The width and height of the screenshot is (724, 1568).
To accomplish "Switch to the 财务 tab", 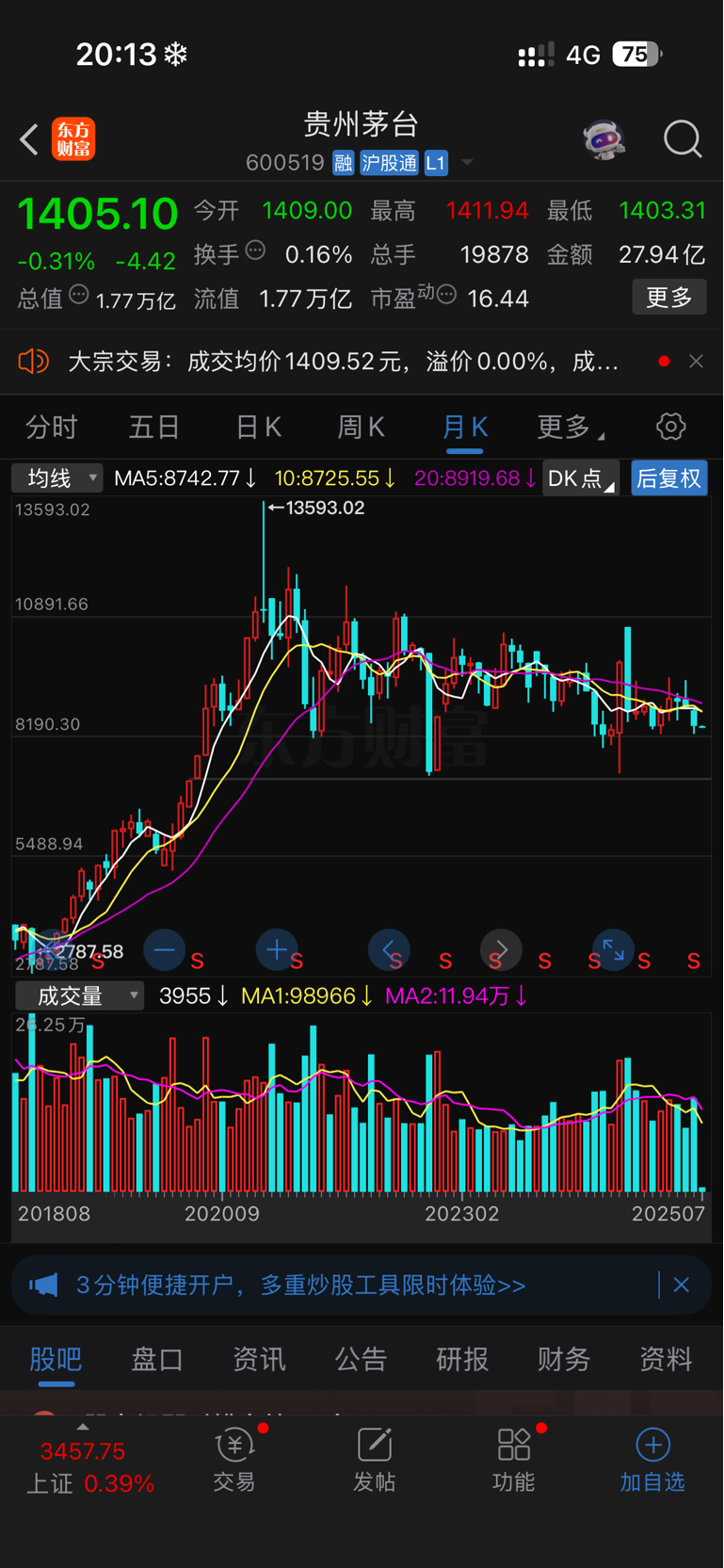I will (x=564, y=1359).
